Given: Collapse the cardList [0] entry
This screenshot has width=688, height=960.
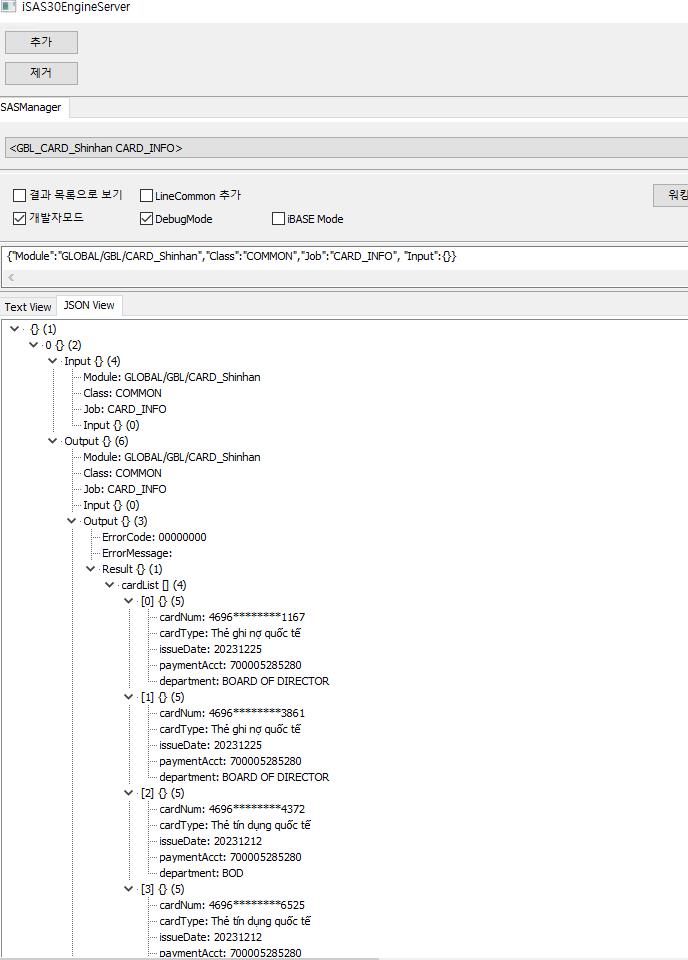Looking at the screenshot, I should coord(129,601).
